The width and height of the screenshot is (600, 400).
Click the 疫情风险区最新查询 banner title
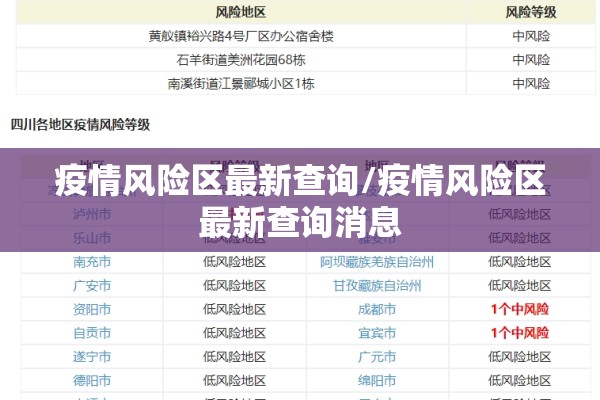[300, 200]
